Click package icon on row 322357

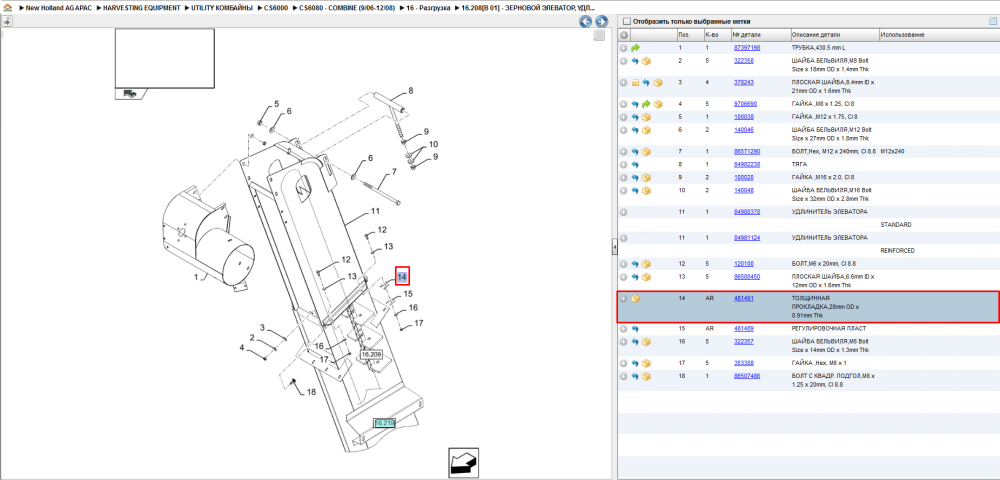pos(646,342)
